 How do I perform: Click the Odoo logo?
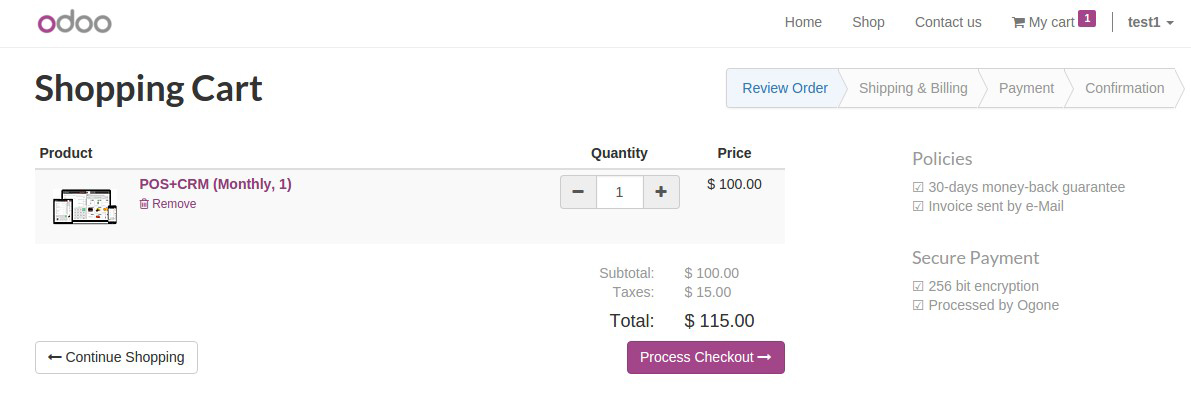[74, 22]
